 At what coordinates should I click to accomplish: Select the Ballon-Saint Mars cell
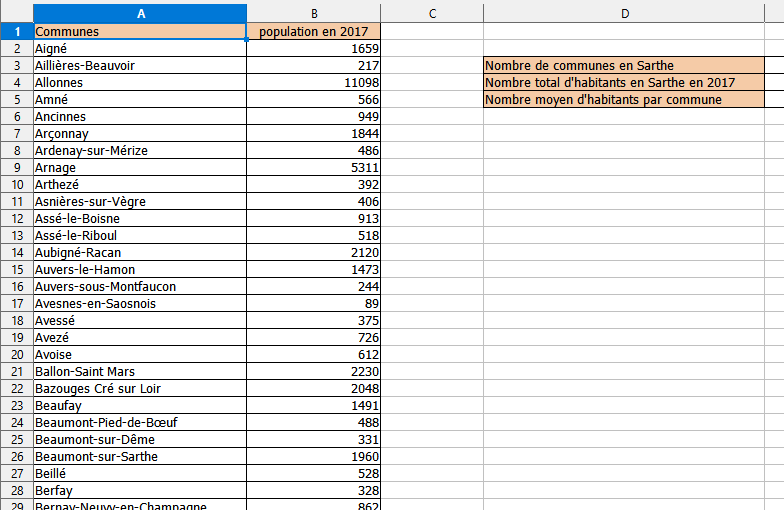(140, 371)
